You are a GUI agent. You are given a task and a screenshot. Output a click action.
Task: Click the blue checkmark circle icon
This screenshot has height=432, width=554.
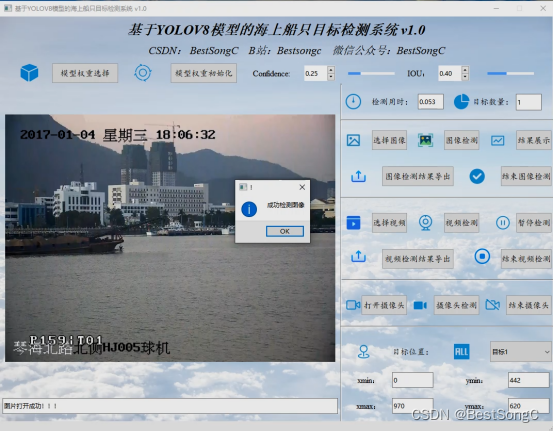point(477,176)
